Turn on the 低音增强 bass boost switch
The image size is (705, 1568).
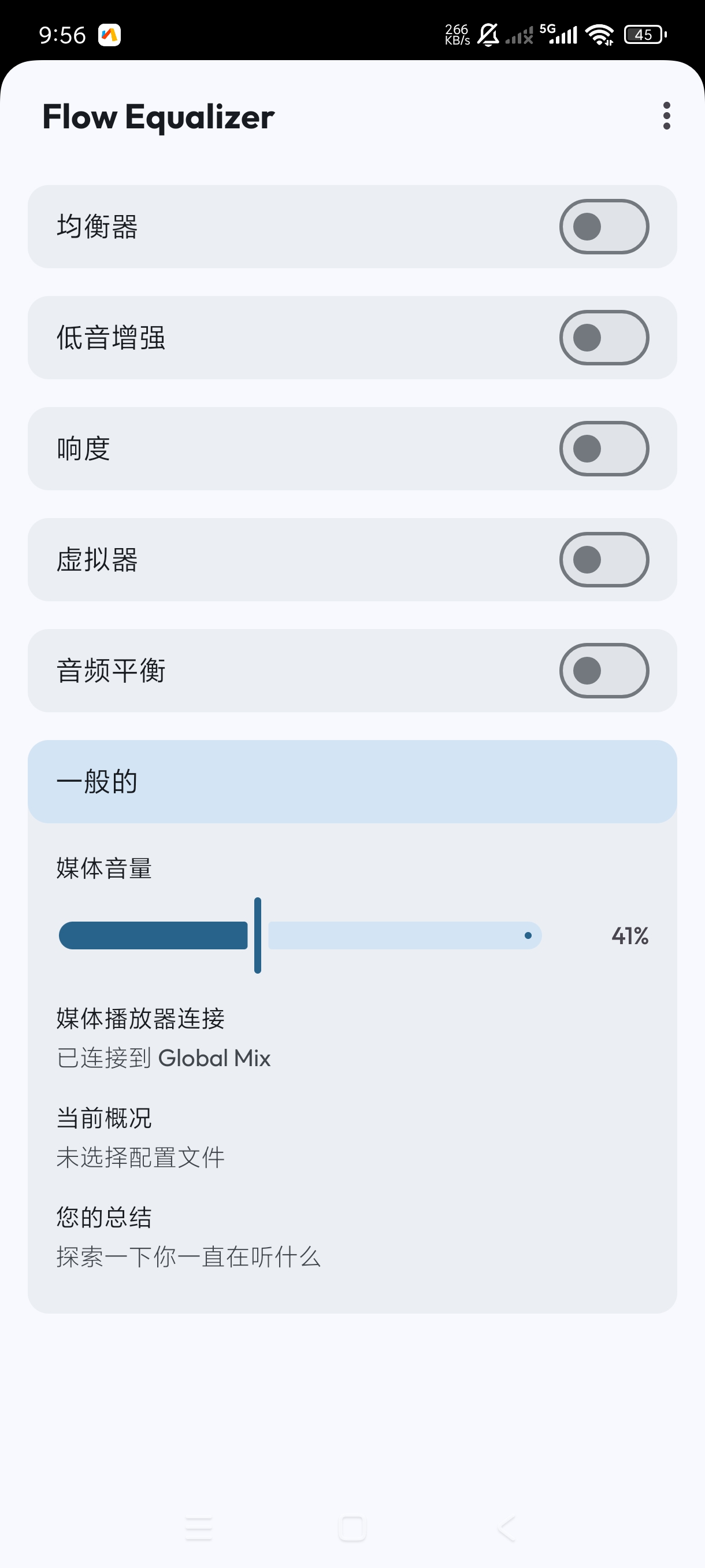(x=604, y=338)
